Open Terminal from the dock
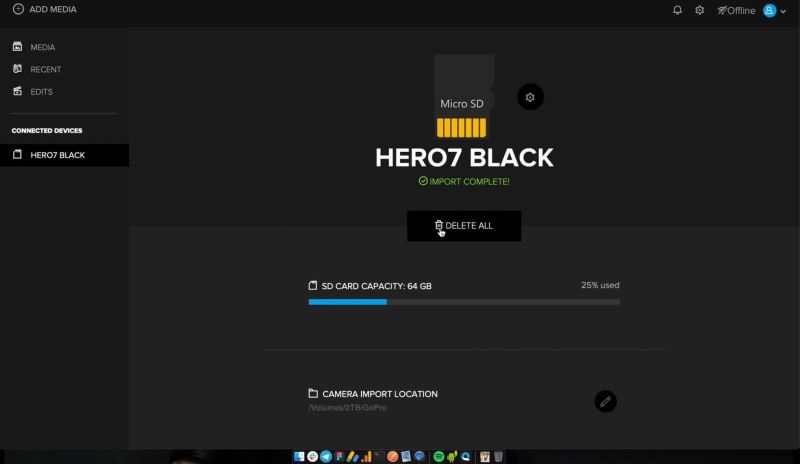 pyautogui.click(x=379, y=455)
